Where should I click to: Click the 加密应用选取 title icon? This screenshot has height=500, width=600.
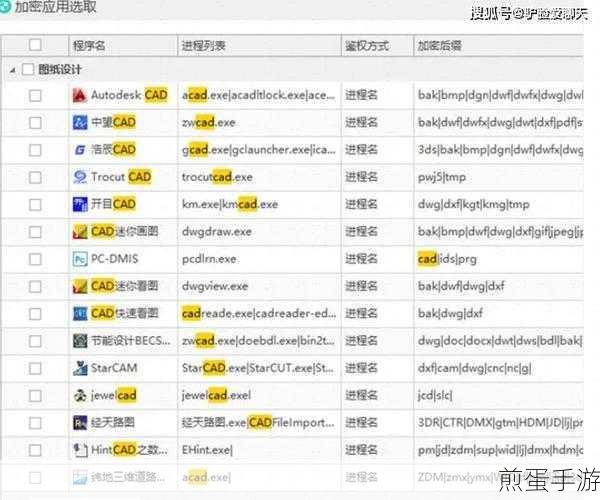(5, 8)
